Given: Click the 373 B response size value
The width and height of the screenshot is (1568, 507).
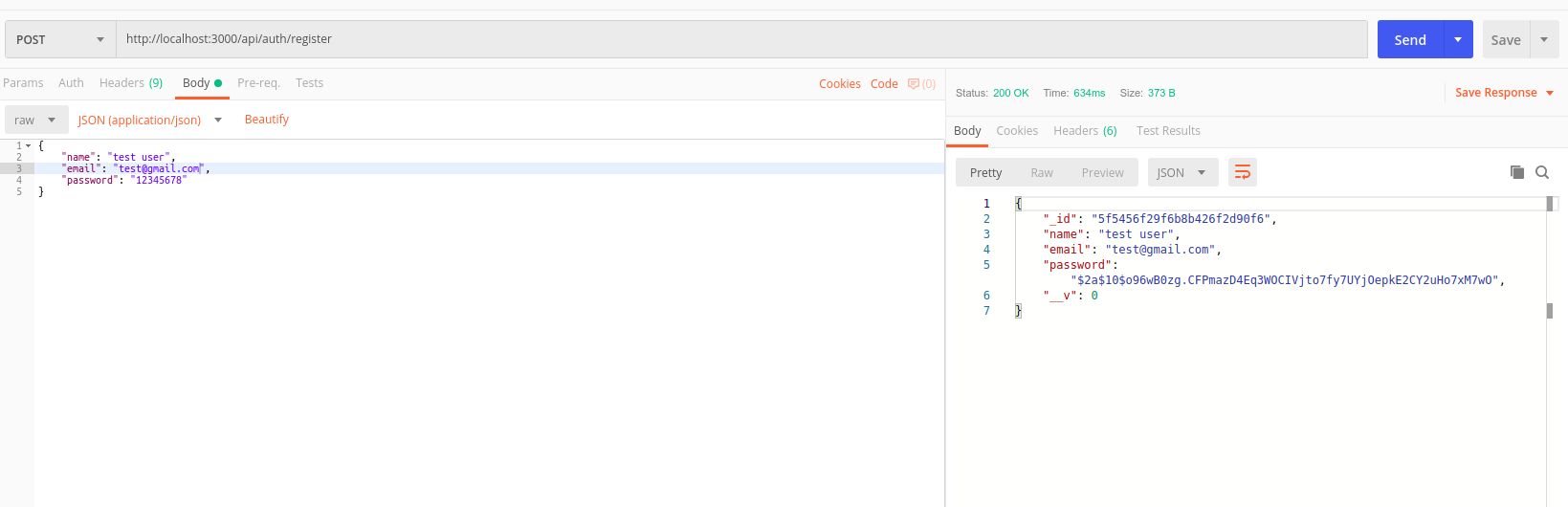Looking at the screenshot, I should 1161,93.
